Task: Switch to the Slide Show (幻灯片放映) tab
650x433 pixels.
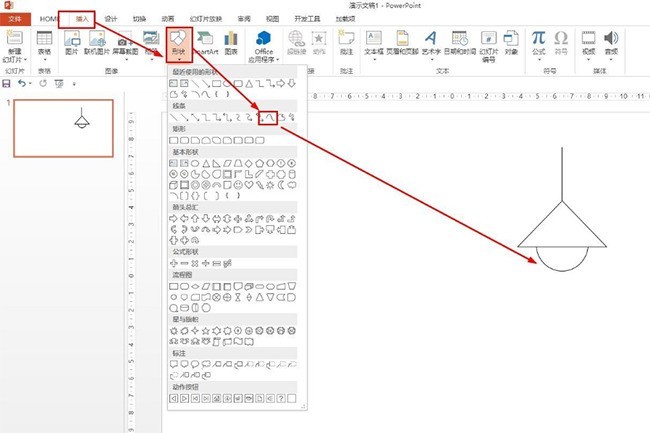Action: 206,19
